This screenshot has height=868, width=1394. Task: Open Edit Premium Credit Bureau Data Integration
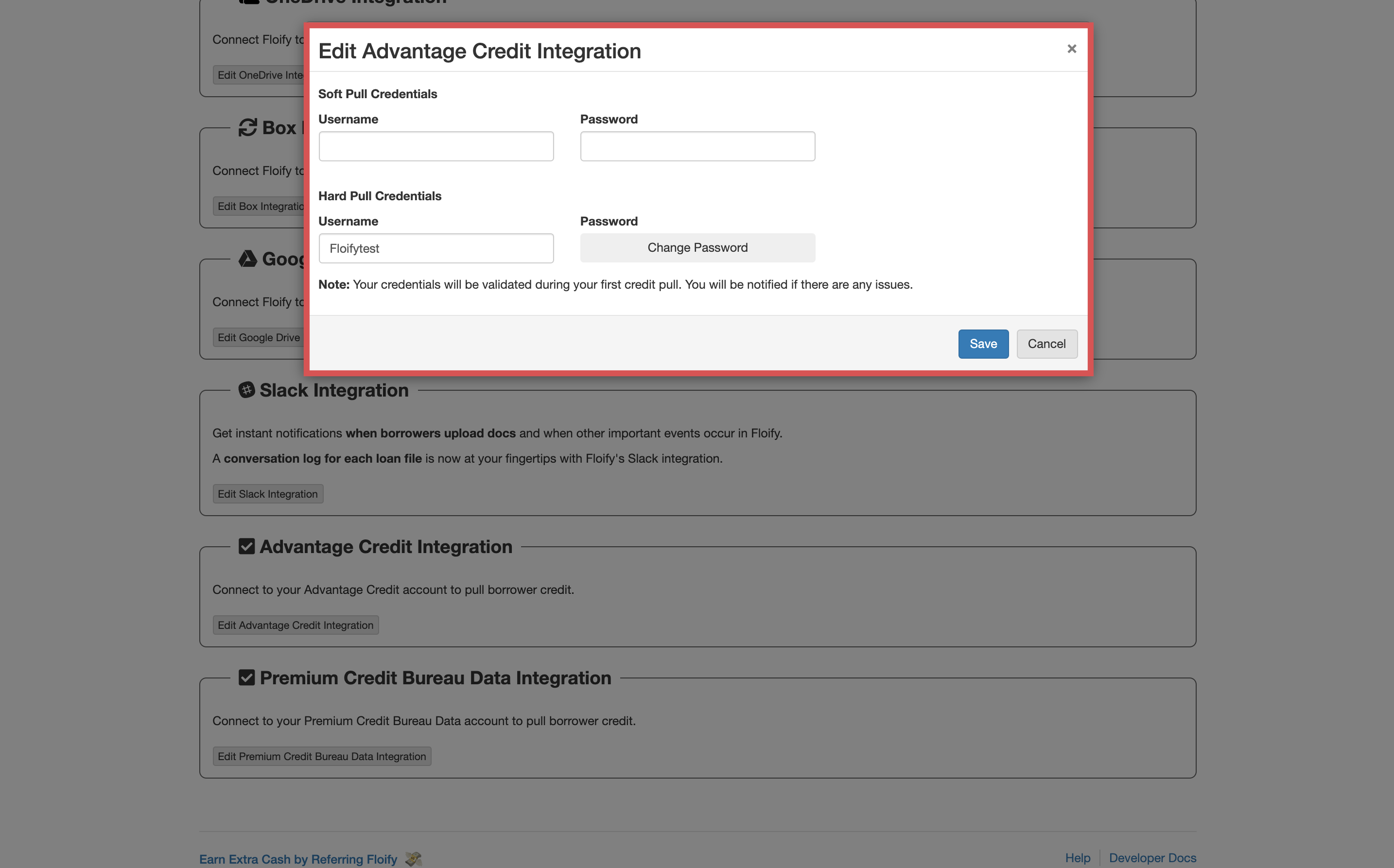pos(321,757)
